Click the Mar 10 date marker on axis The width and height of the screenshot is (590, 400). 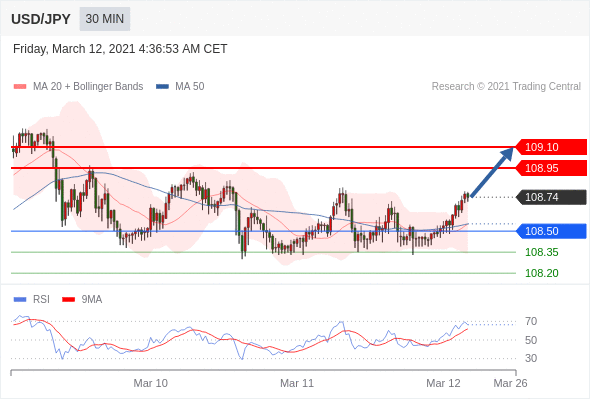pyautogui.click(x=151, y=383)
